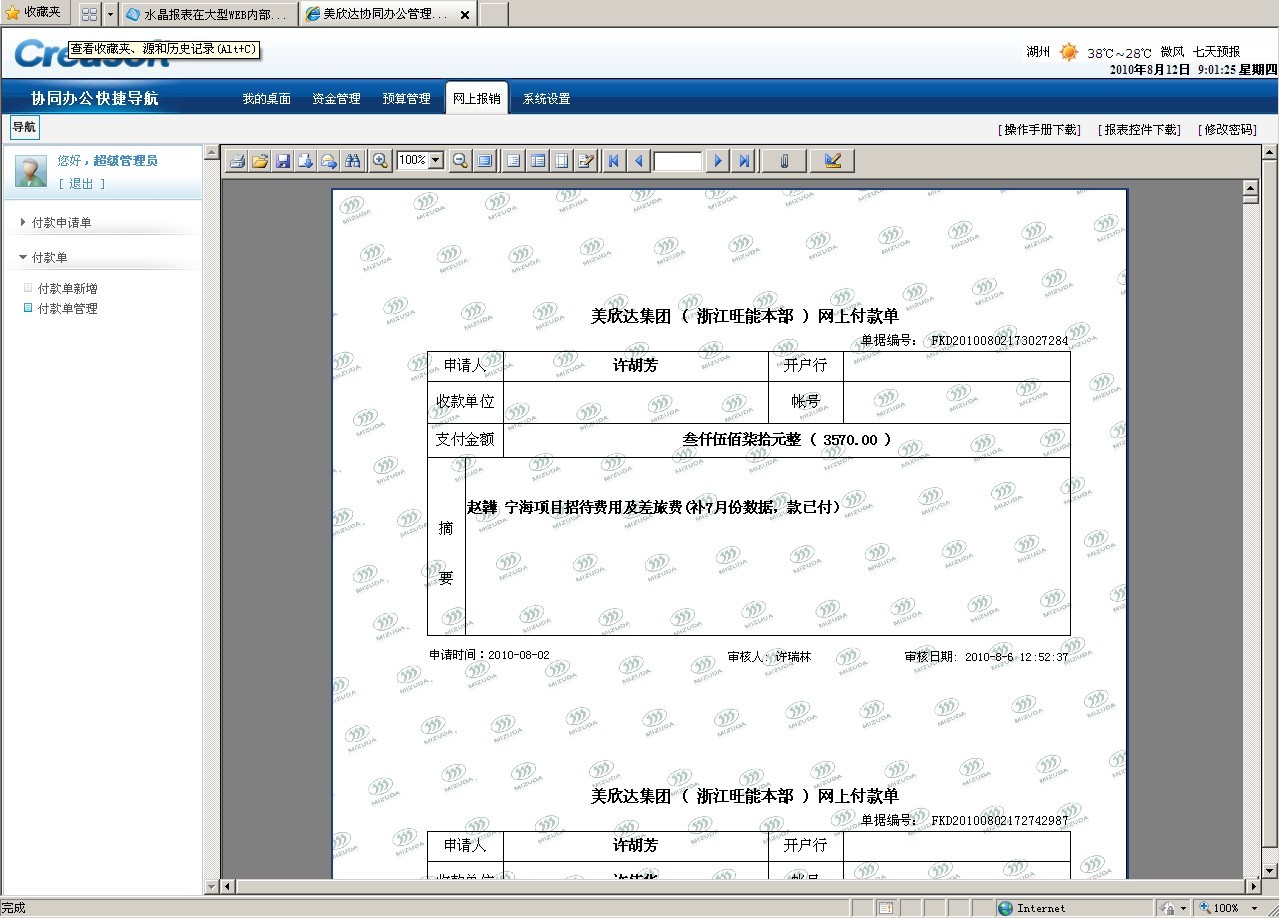Click the 修改密码 link
The height and width of the screenshot is (918, 1279).
pos(1226,130)
